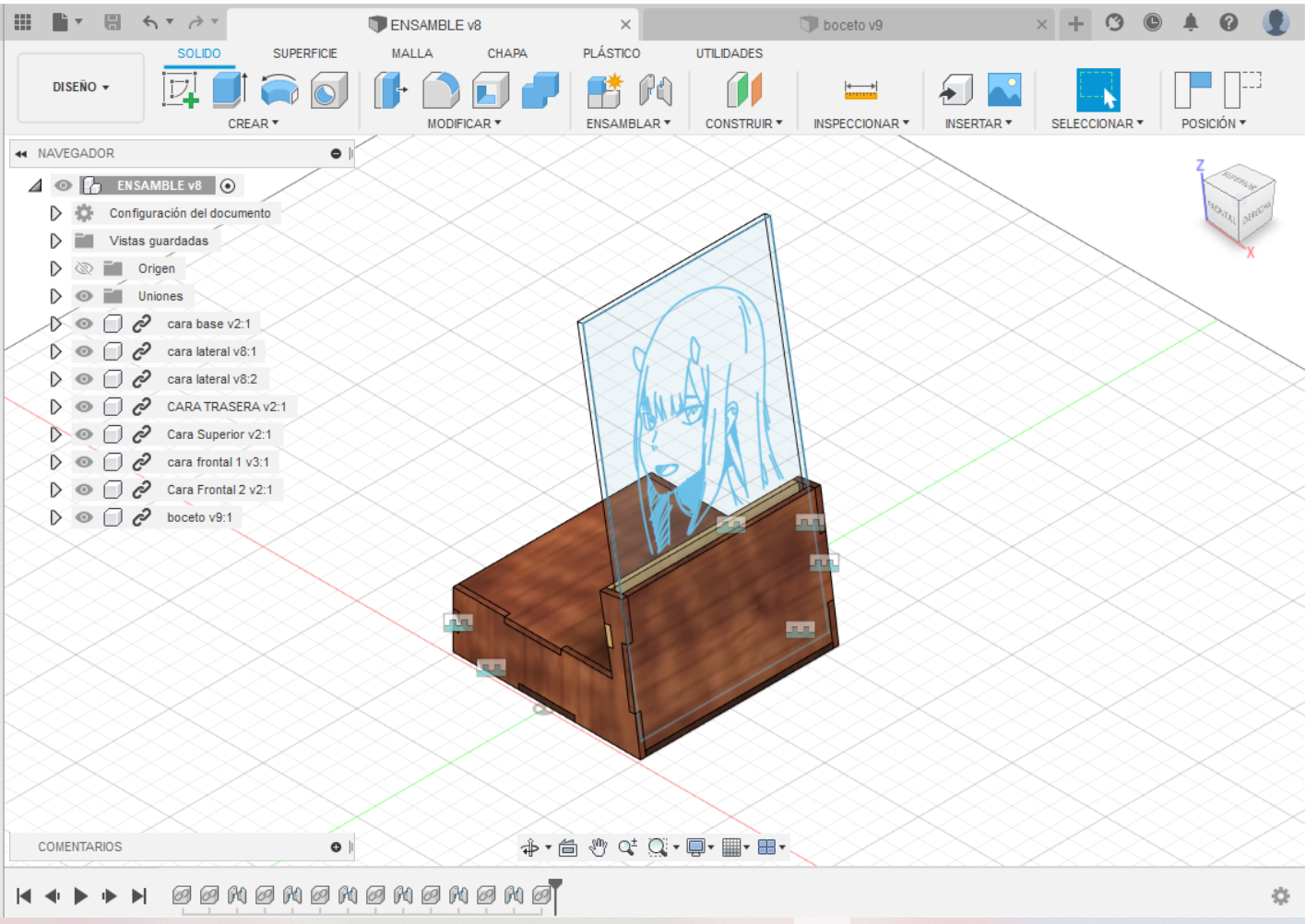1305x924 pixels.
Task: Select the UTILIDADES ribbon tab
Action: (x=730, y=53)
